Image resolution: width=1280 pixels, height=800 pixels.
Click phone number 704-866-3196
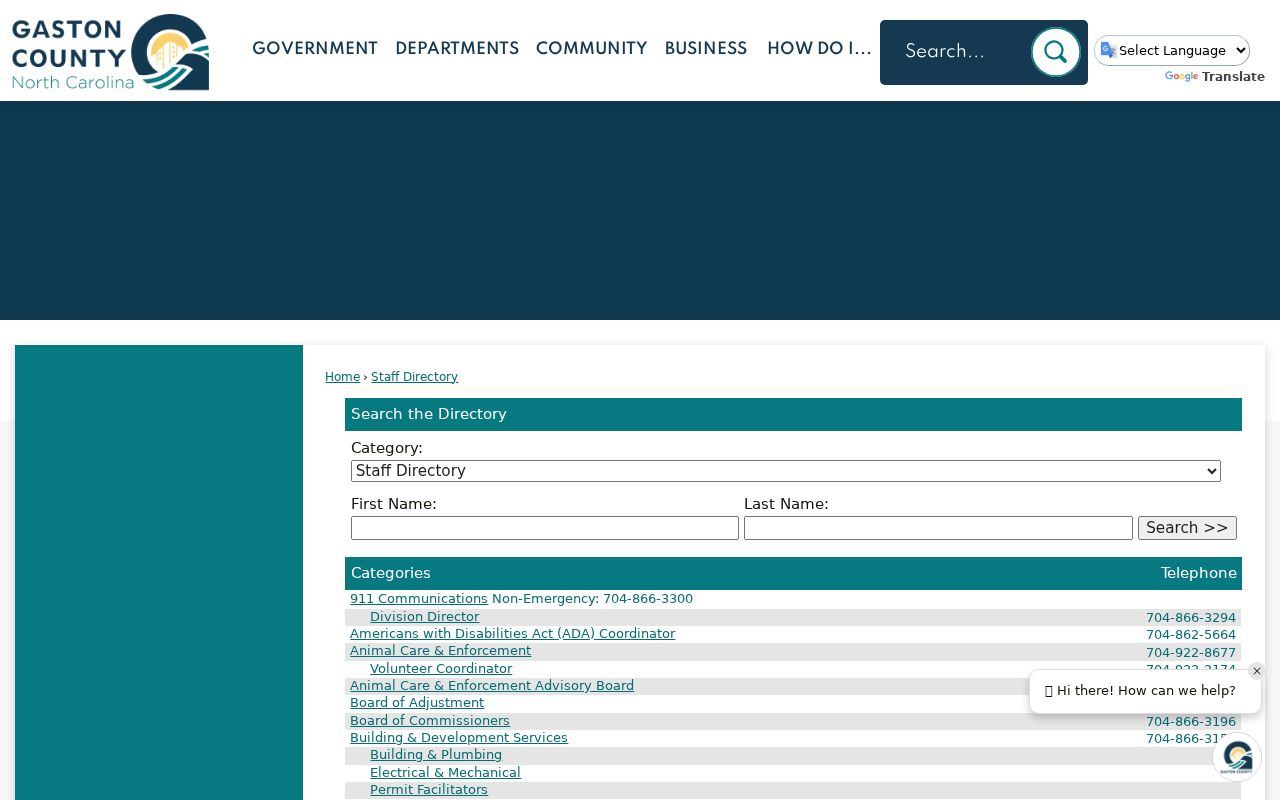pos(1191,722)
